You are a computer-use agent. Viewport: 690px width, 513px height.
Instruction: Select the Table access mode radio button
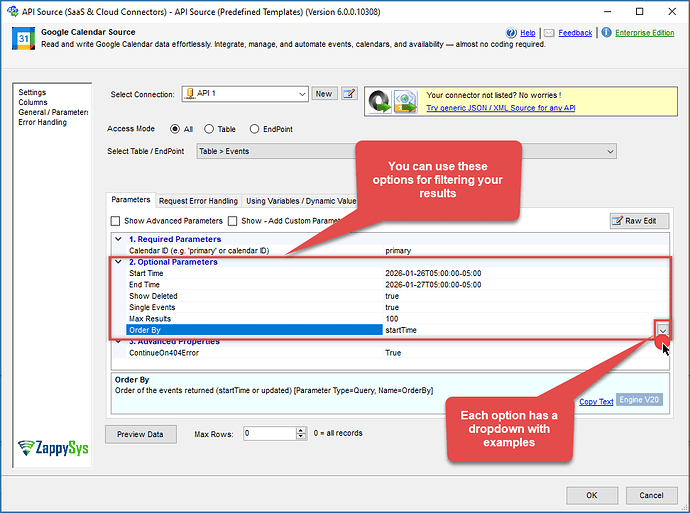209,129
